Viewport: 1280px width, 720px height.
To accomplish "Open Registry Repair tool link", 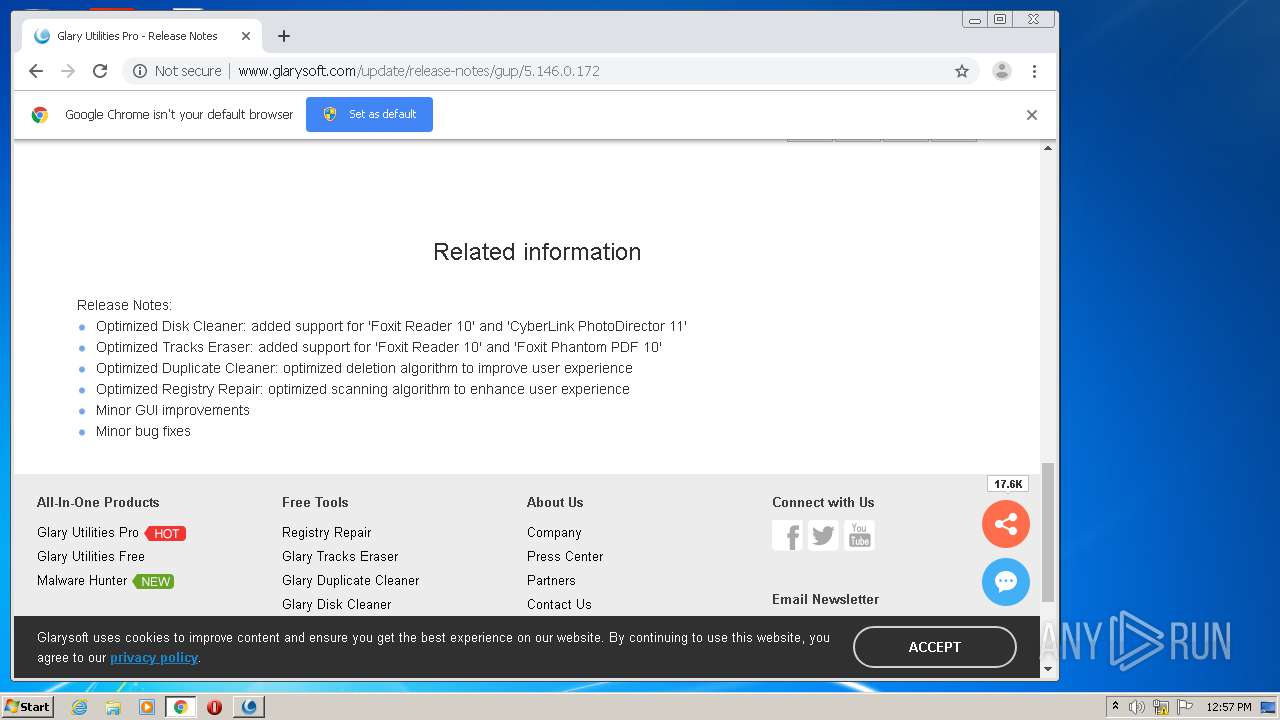I will [x=327, y=532].
